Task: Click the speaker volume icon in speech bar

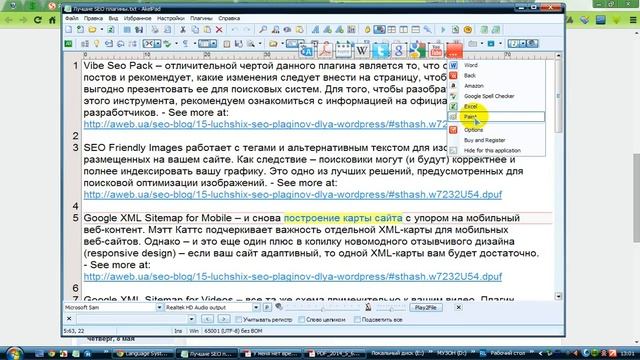Action: click(x=279, y=307)
